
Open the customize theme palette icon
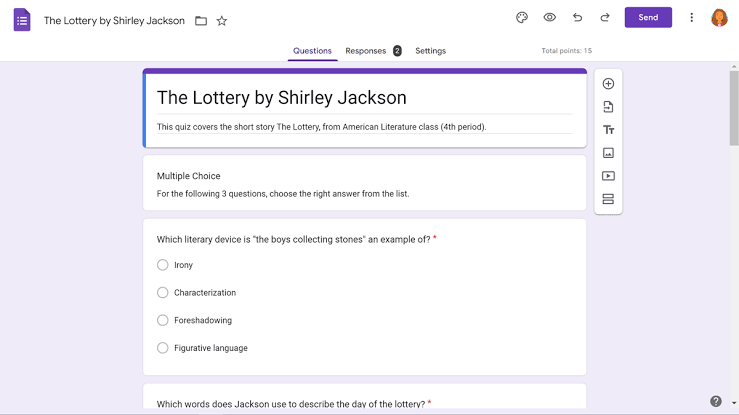522,17
